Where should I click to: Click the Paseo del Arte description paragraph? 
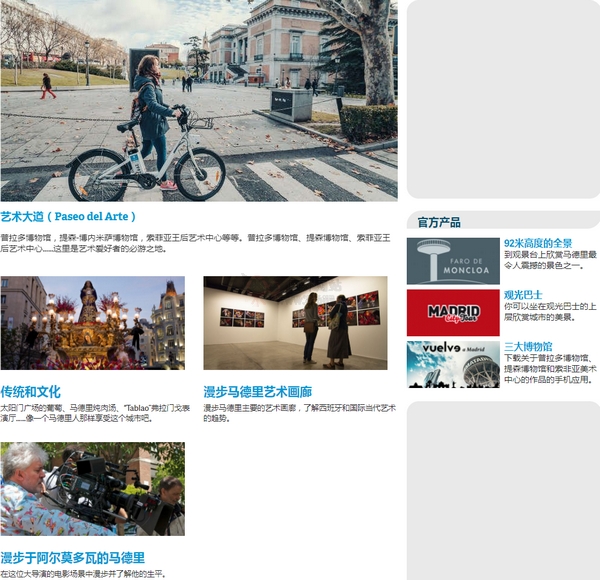coord(195,243)
